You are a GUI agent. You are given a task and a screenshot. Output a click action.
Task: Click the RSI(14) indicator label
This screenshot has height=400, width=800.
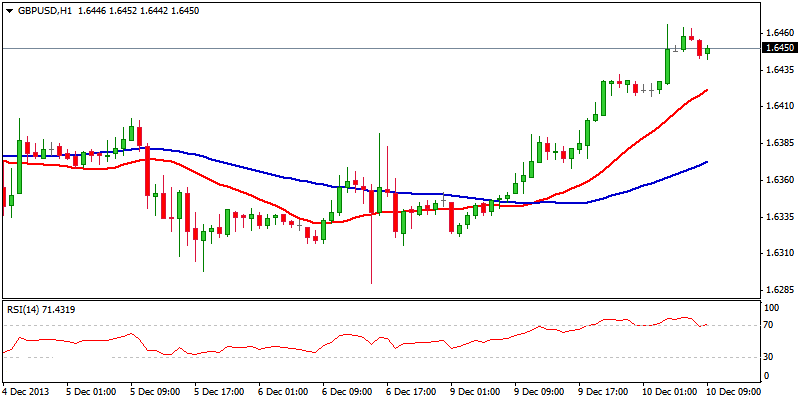click(x=40, y=309)
